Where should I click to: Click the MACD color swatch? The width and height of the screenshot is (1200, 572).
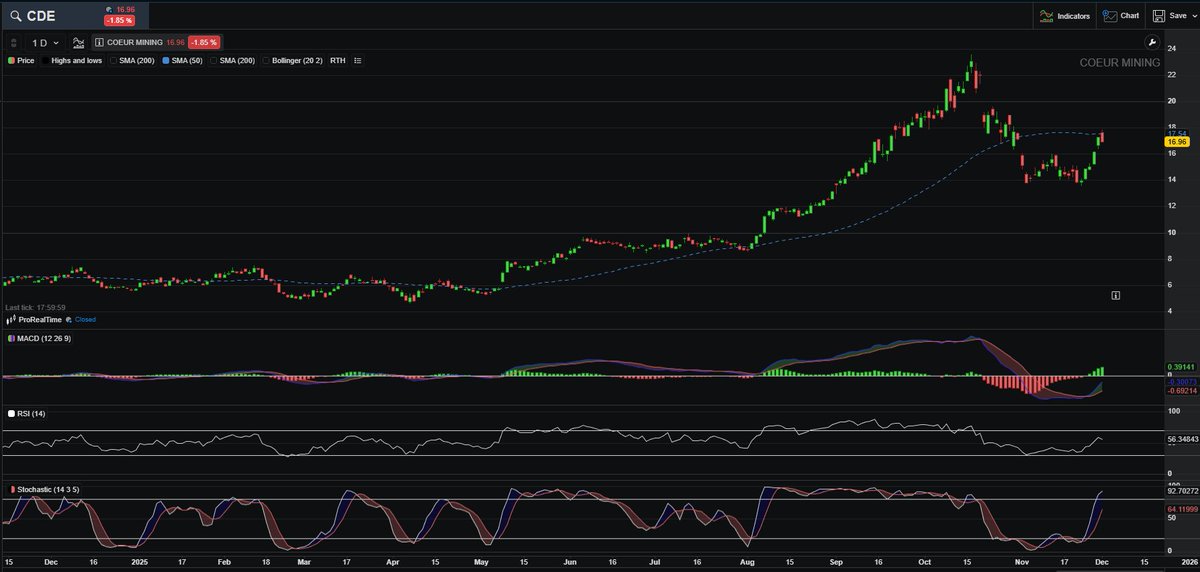coord(11,339)
